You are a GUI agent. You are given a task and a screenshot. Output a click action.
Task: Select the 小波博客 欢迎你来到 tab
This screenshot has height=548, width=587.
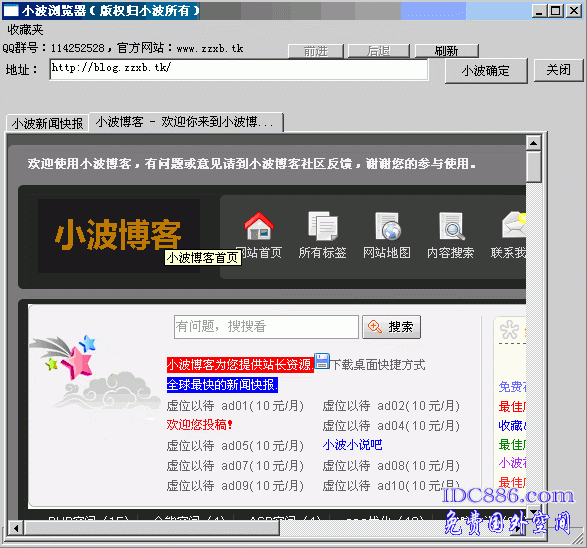point(186,122)
